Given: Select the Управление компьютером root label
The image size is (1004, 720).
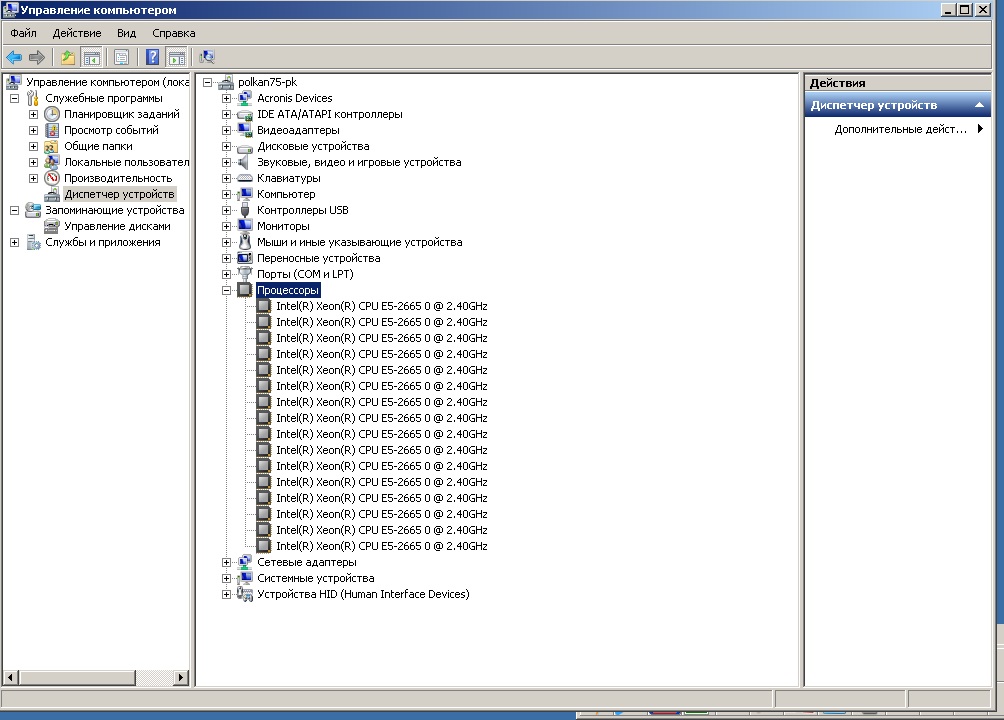Looking at the screenshot, I should tap(107, 82).
